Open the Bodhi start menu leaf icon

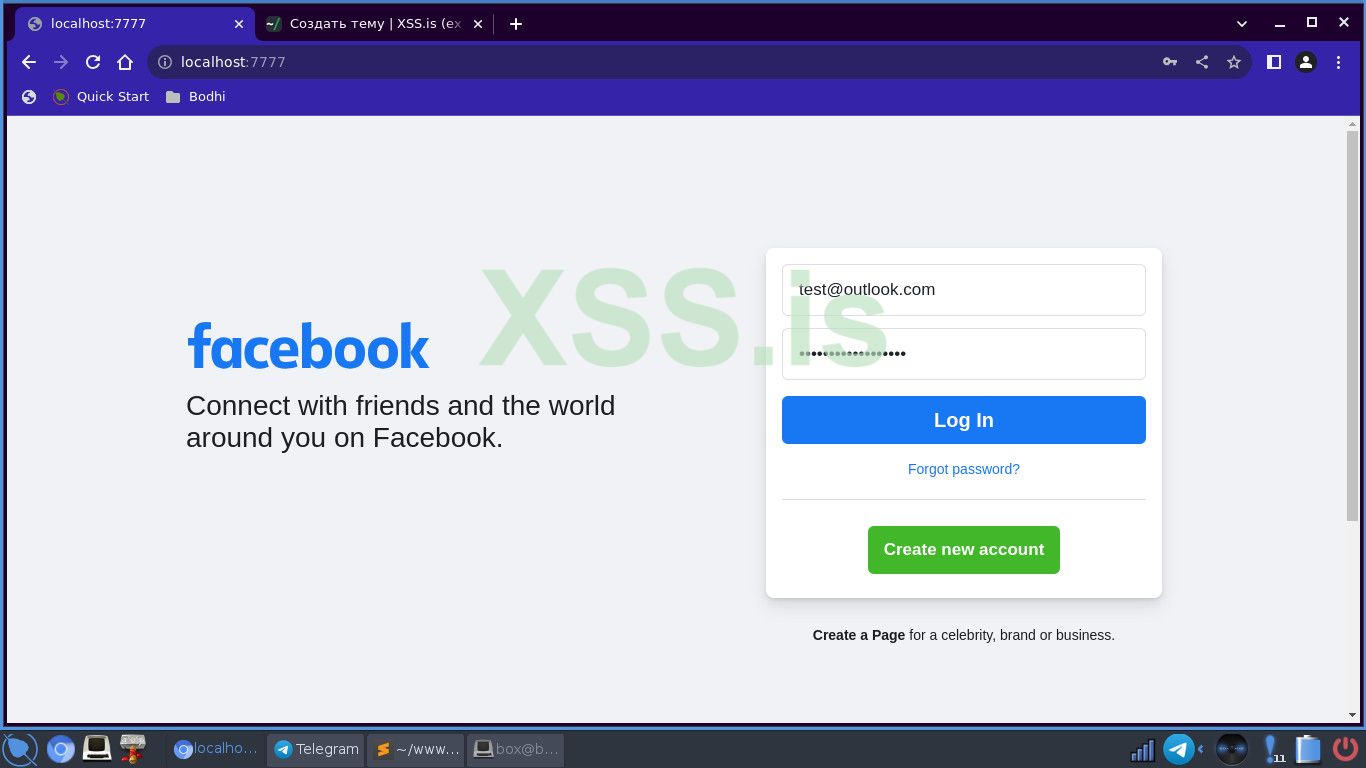tap(20, 749)
